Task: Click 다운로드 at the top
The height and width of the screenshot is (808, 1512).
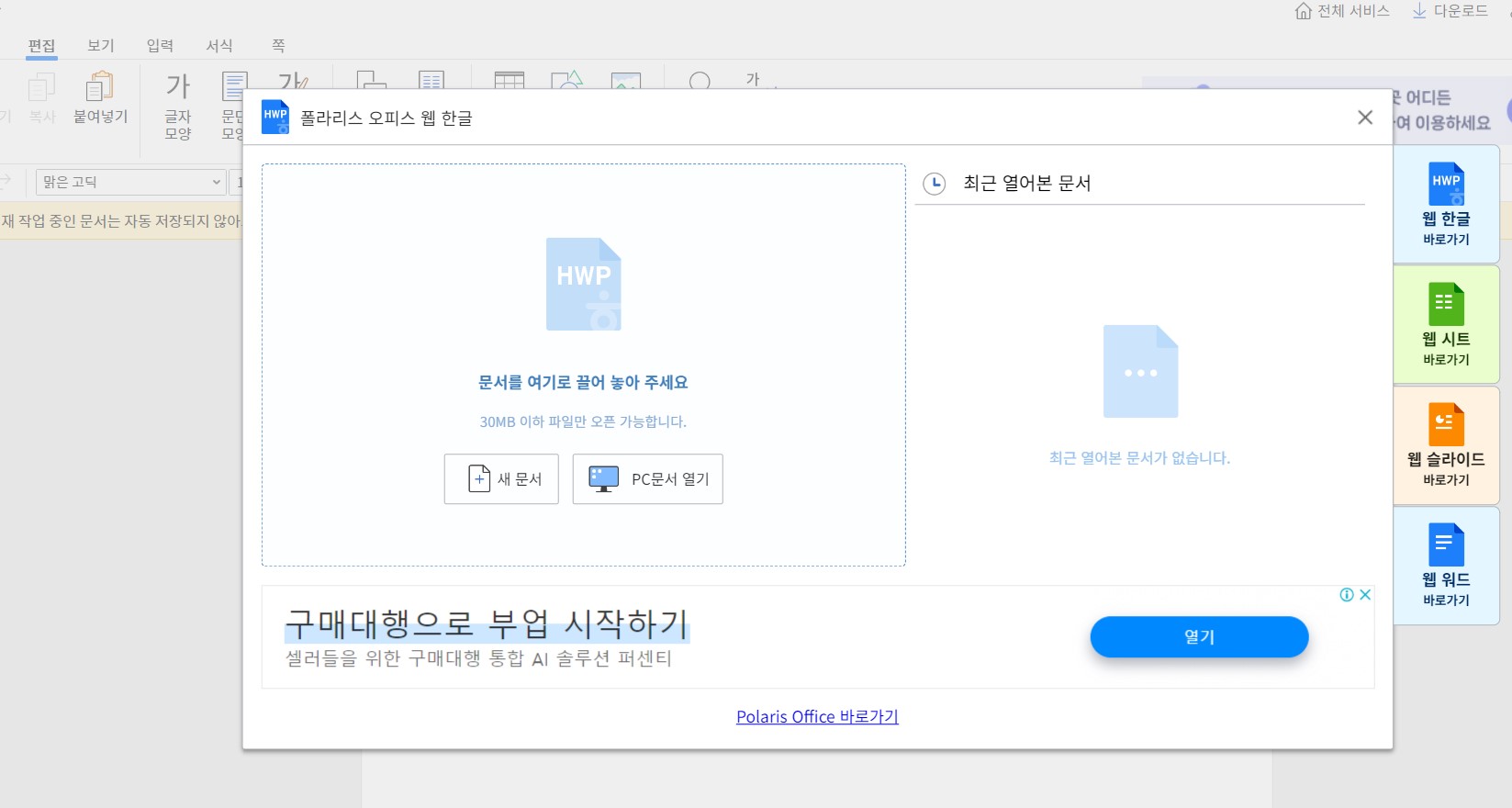Action: pyautogui.click(x=1450, y=11)
